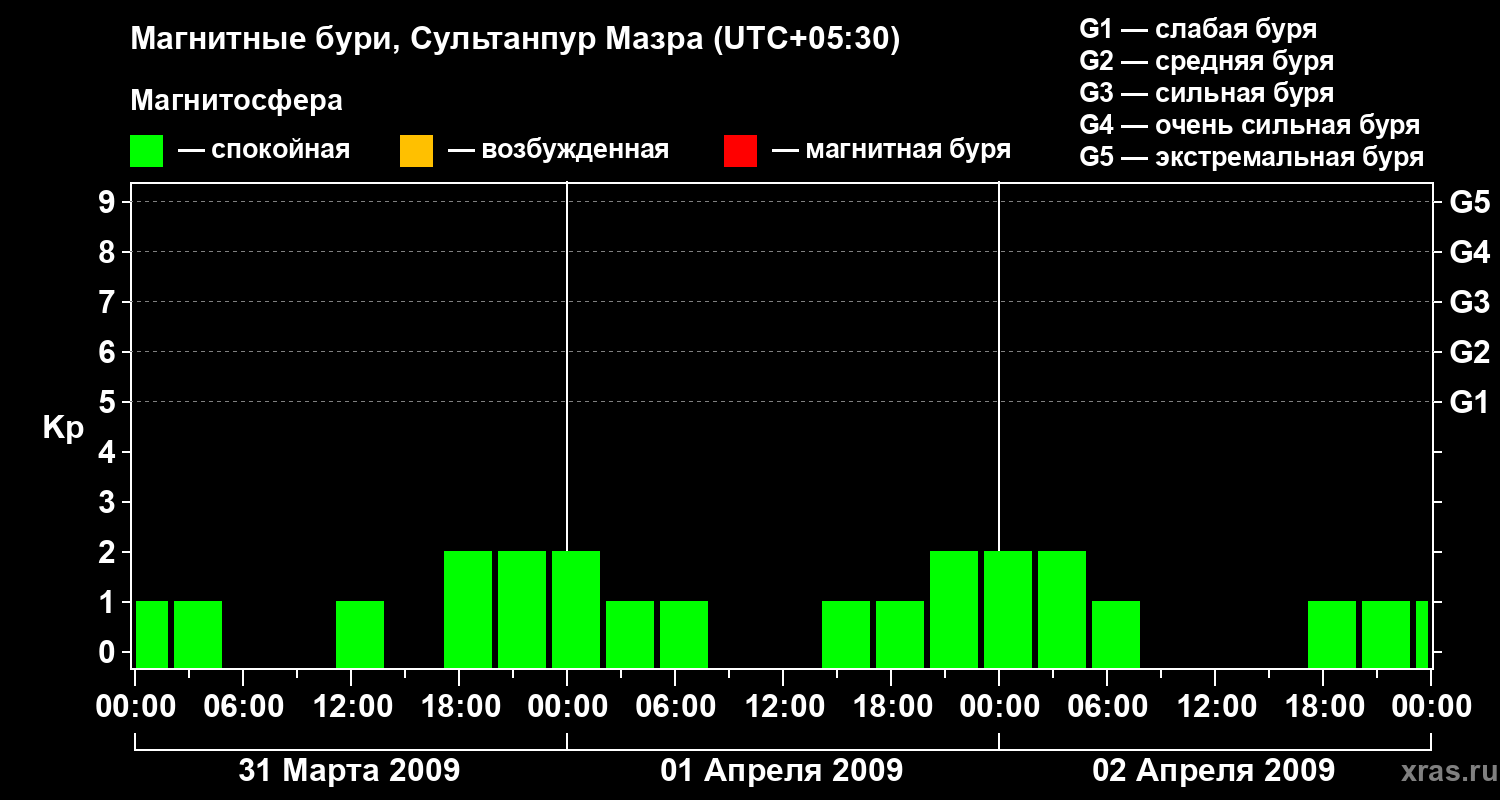This screenshot has height=800, width=1500.
Task: Select the — магнитная буря legend label
Action: 891,151
